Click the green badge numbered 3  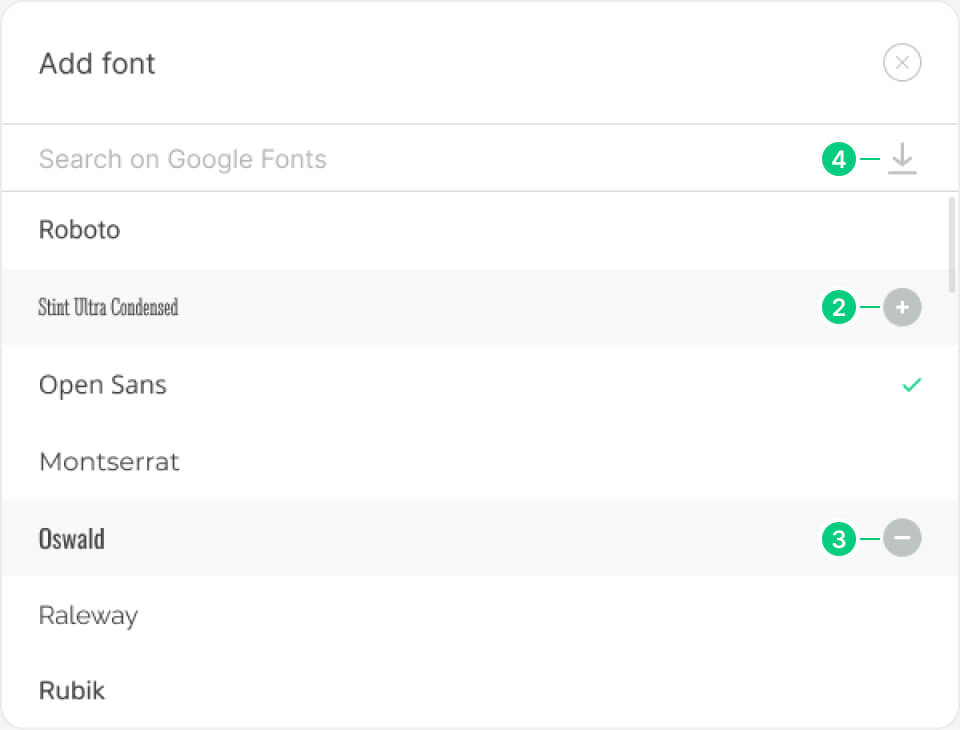click(x=839, y=540)
